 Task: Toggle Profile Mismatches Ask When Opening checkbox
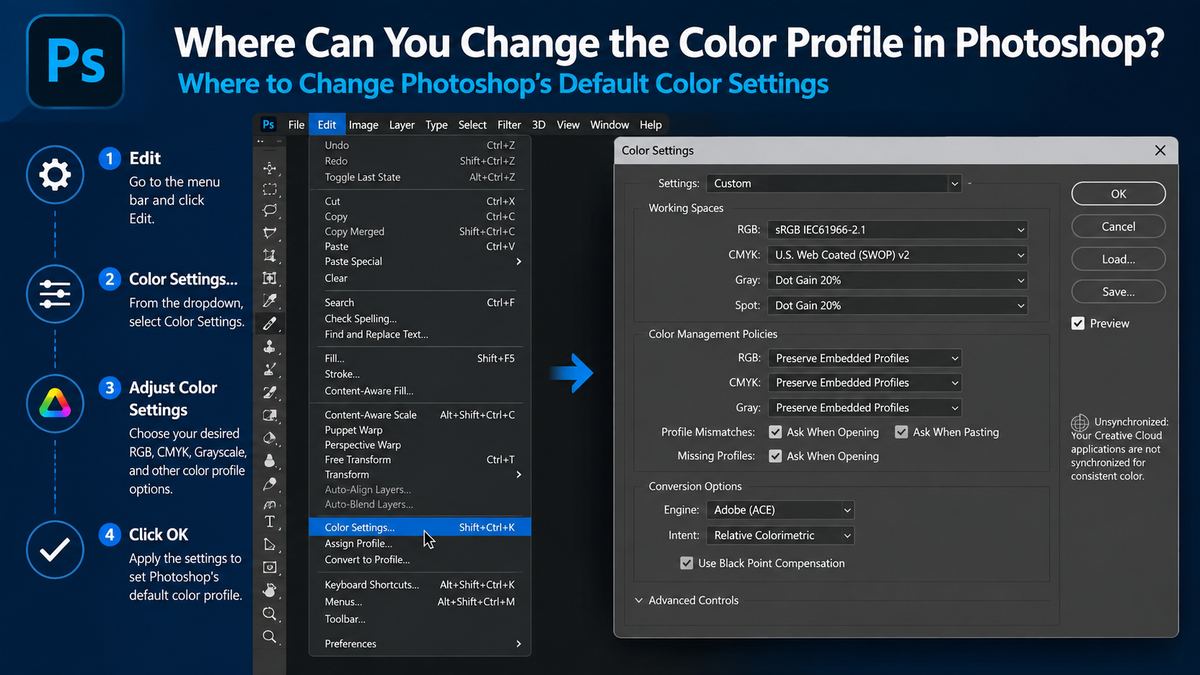[x=775, y=432]
